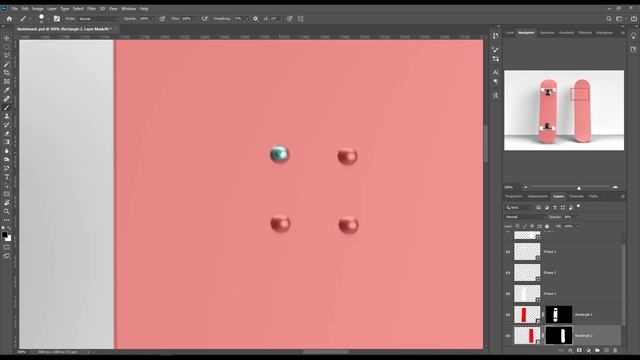640x360 pixels.
Task: Open the Filter menu
Action: click(91, 9)
